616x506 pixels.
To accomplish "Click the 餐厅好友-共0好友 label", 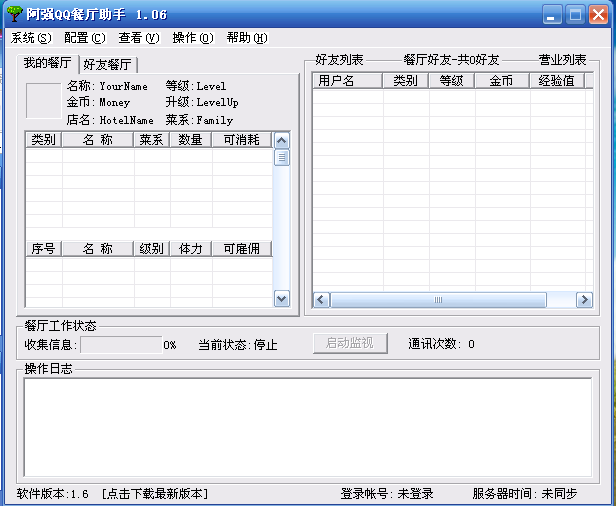I will click(x=452, y=60).
